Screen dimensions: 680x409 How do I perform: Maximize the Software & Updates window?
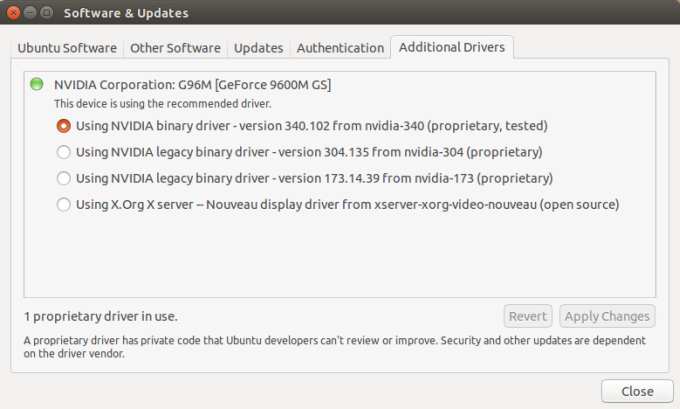[x=47, y=13]
